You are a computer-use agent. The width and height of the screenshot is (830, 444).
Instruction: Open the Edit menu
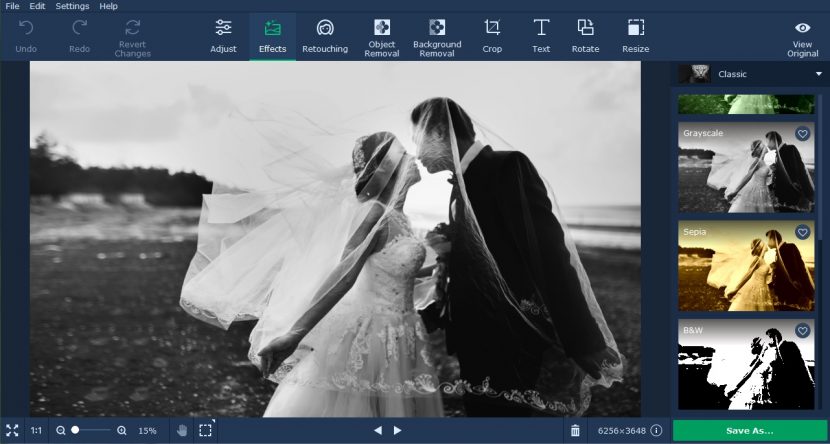coord(37,6)
